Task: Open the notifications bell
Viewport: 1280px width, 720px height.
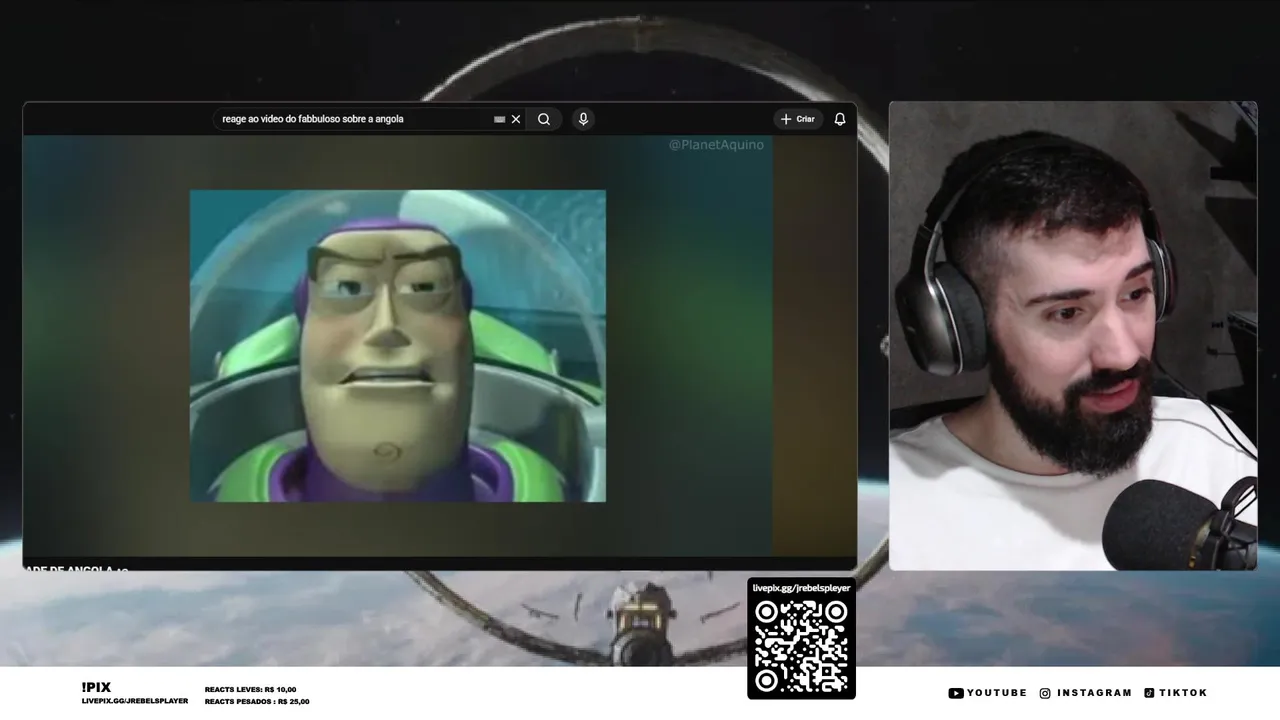Action: [x=840, y=119]
